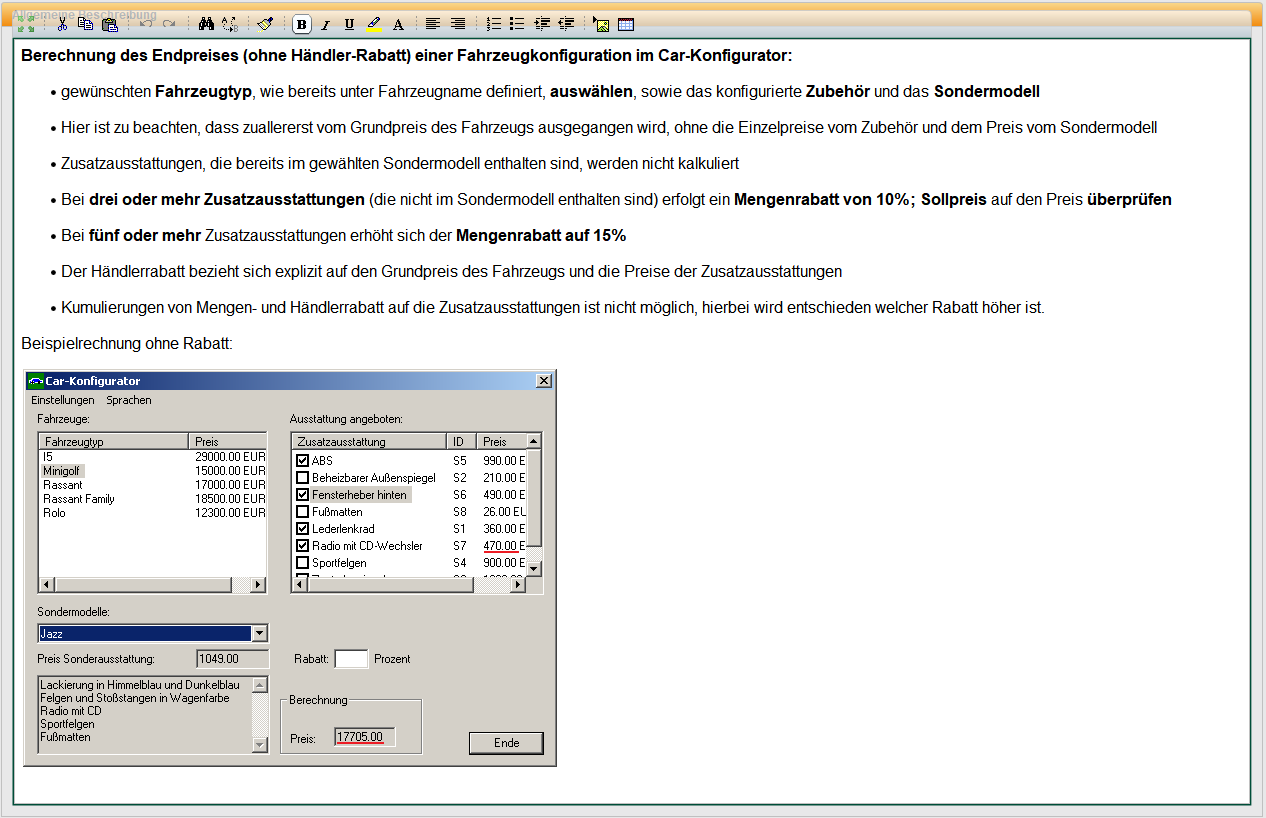Align text to the left

(432, 24)
